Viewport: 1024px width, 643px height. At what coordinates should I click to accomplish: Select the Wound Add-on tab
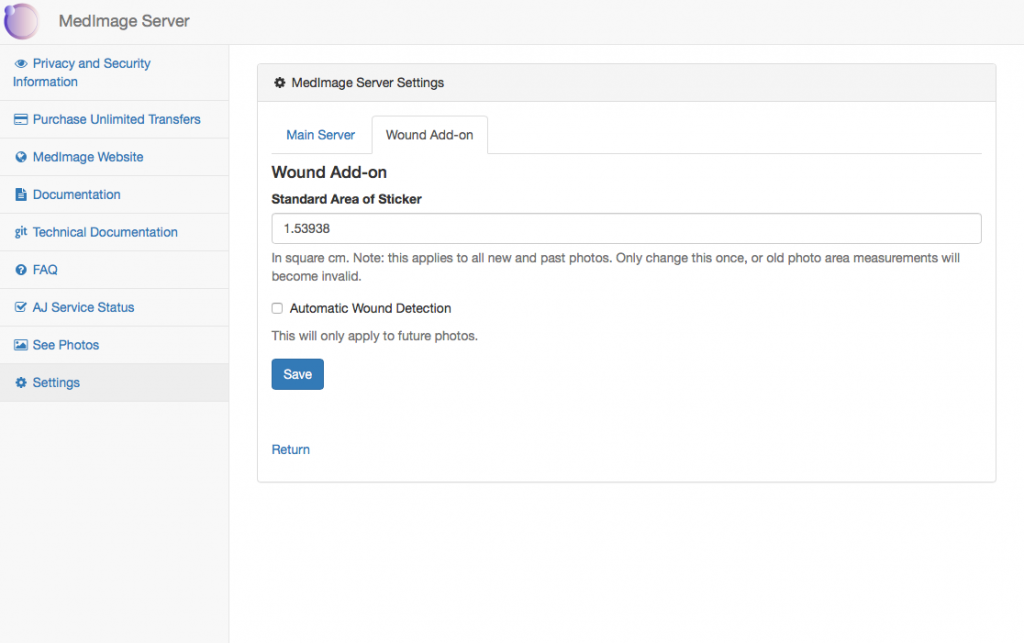429,134
